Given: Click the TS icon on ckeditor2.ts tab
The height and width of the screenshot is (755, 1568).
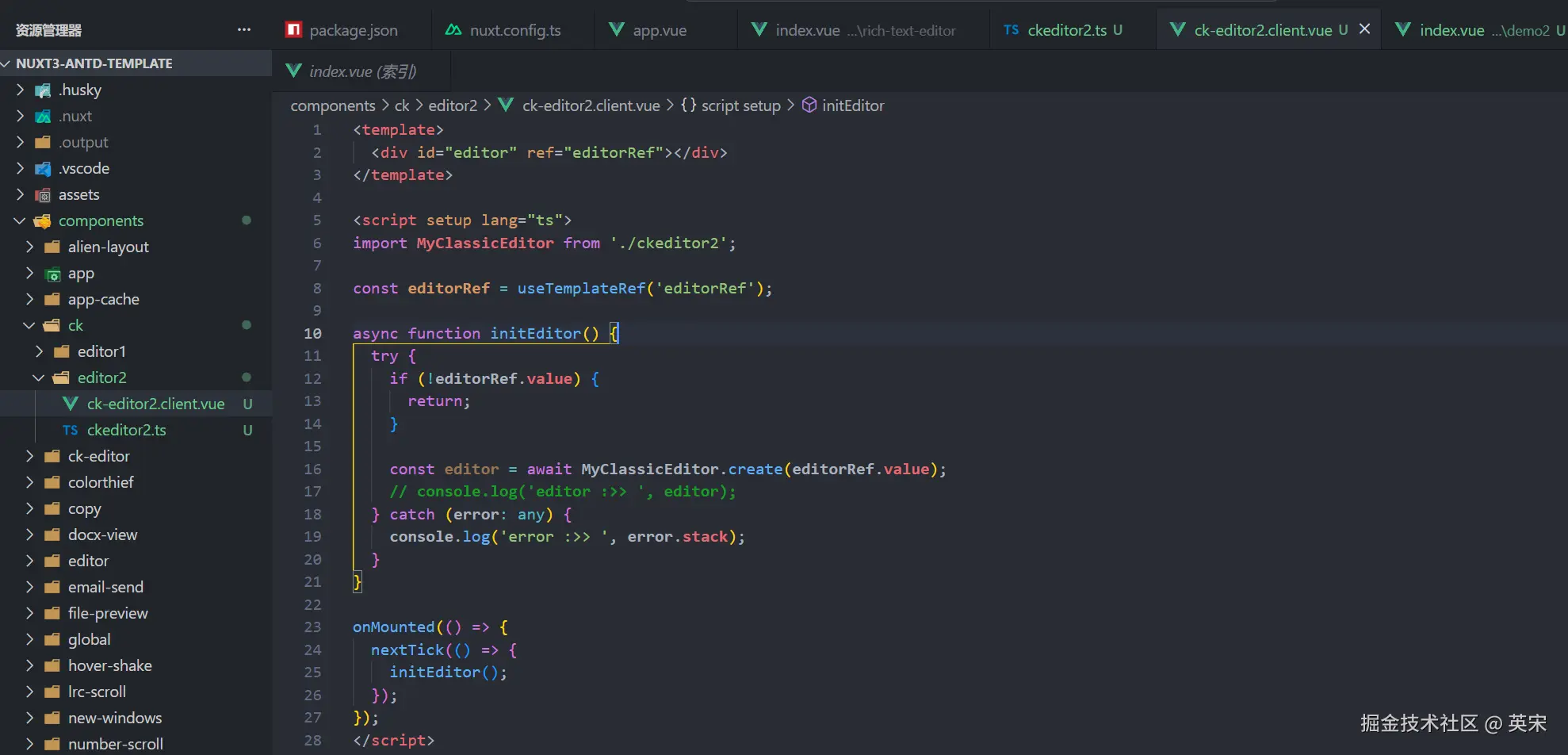Looking at the screenshot, I should (x=1012, y=30).
